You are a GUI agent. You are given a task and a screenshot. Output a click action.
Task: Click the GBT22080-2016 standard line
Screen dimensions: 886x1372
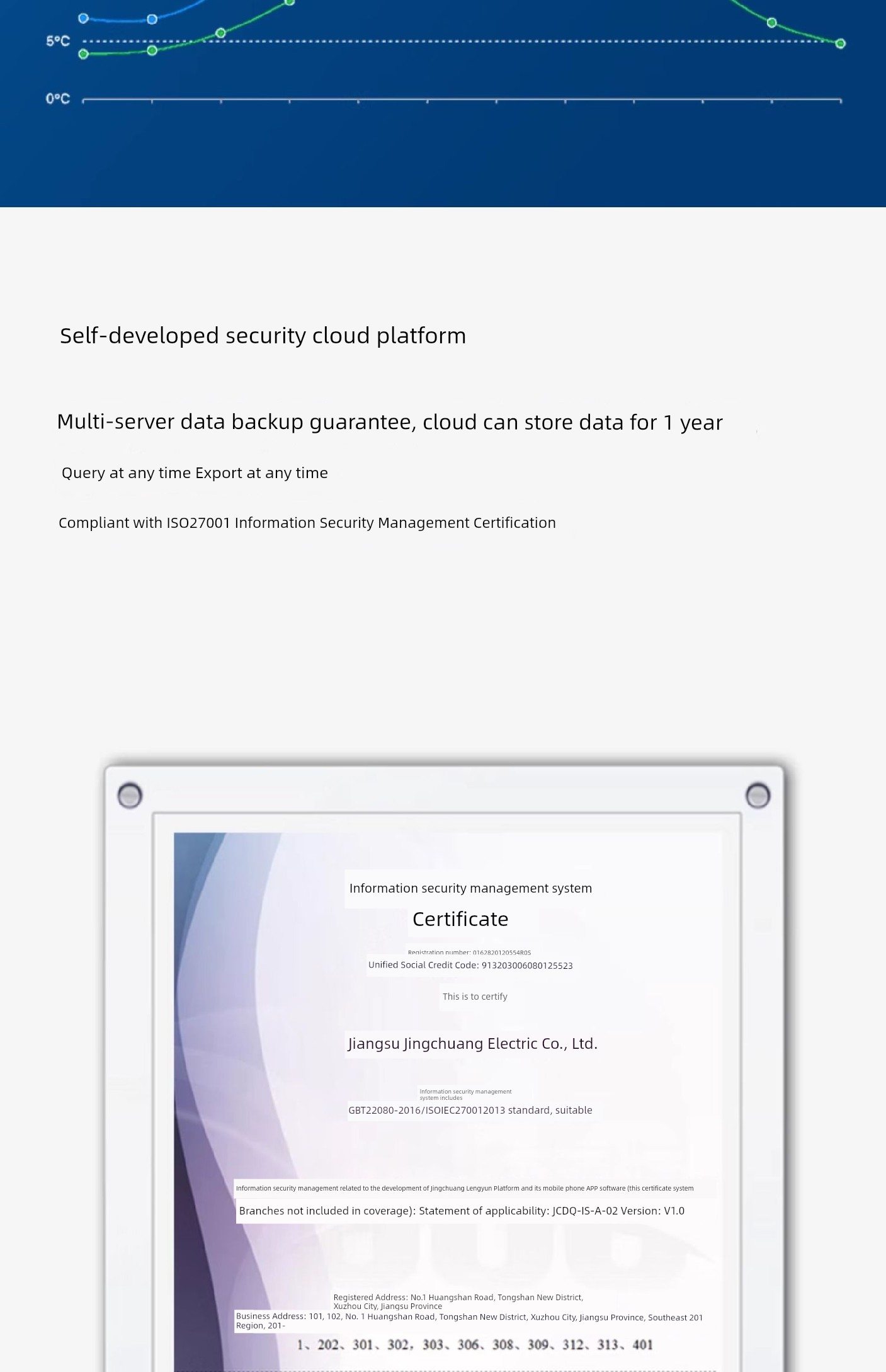(470, 1110)
